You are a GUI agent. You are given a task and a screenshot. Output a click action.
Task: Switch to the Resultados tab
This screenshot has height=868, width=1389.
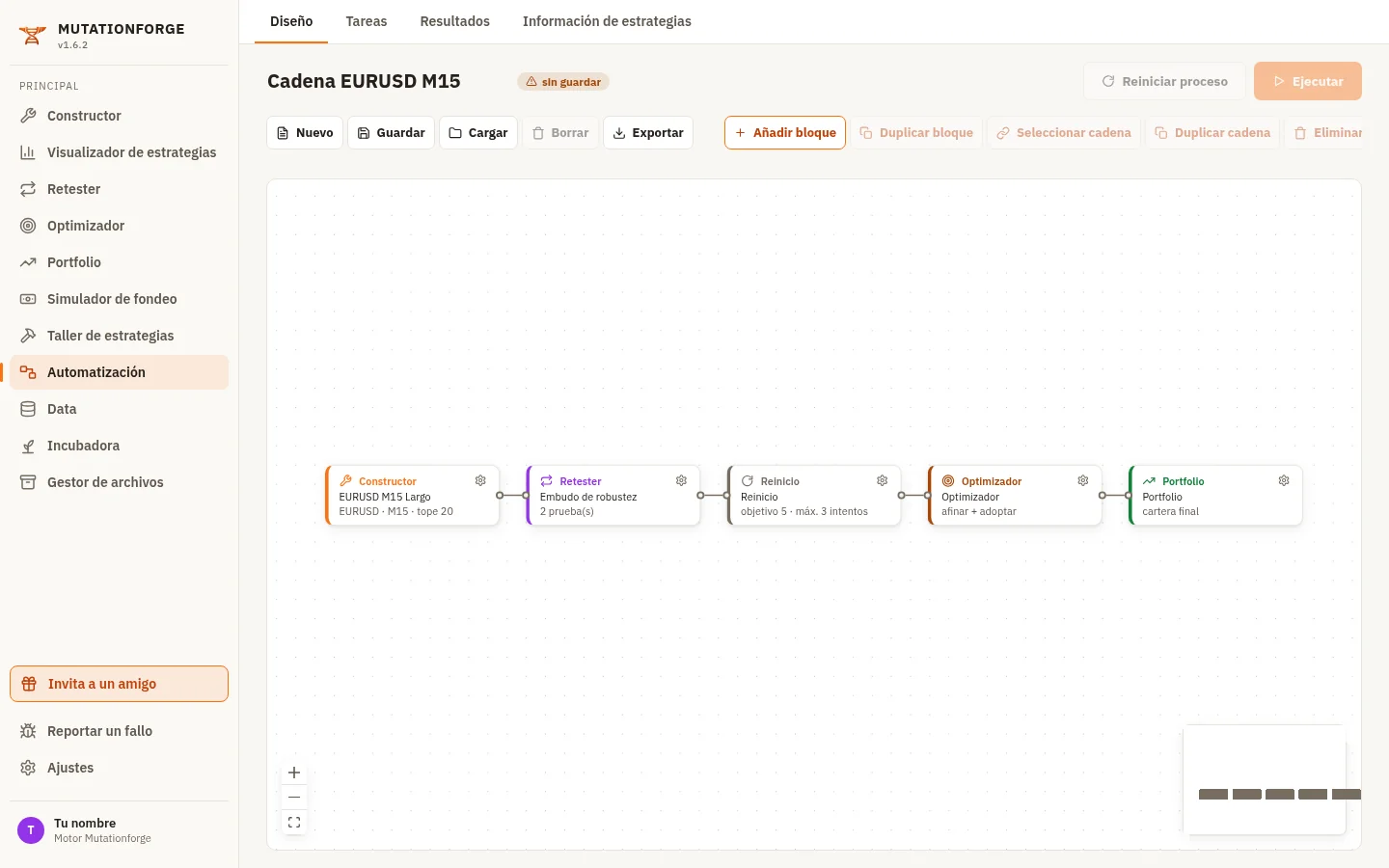click(455, 21)
